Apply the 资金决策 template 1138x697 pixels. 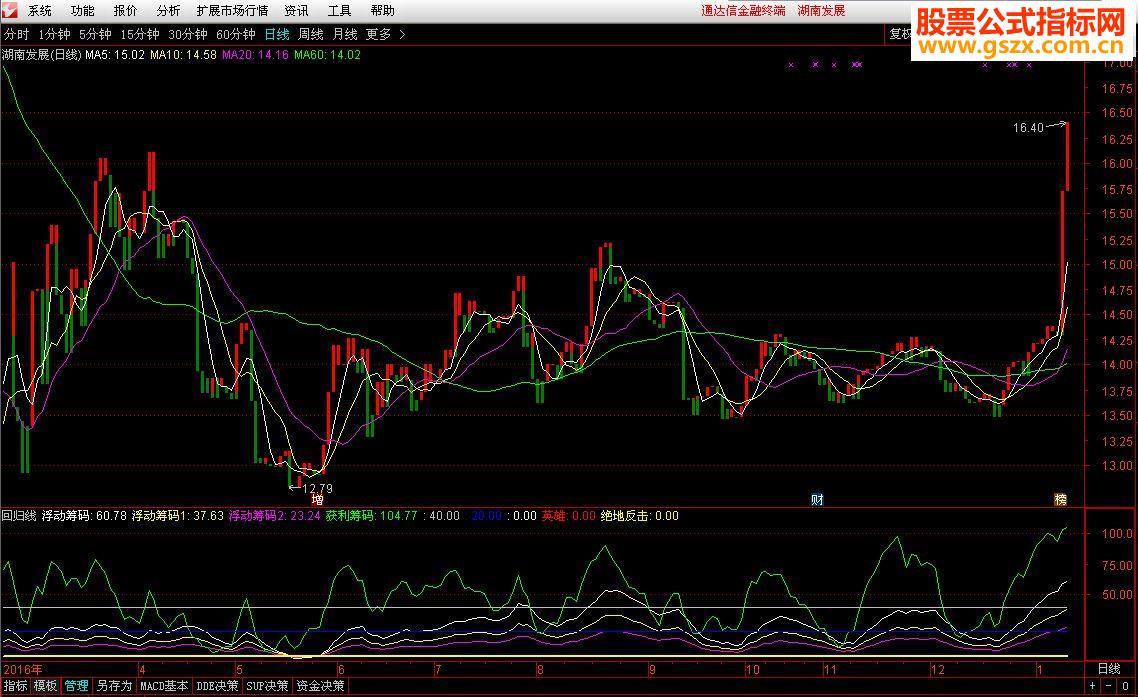coord(320,685)
